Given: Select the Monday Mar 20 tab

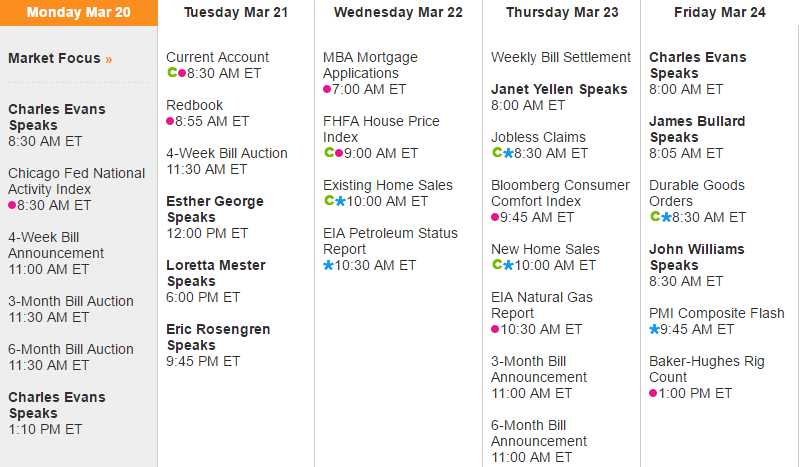Looking at the screenshot, I should (x=78, y=13).
